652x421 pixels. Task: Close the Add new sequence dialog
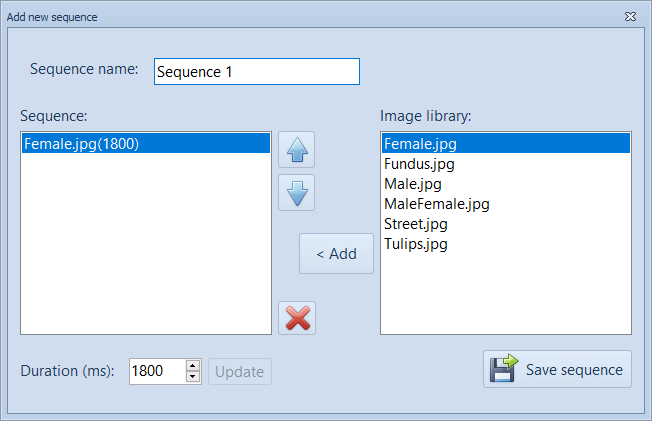point(630,17)
